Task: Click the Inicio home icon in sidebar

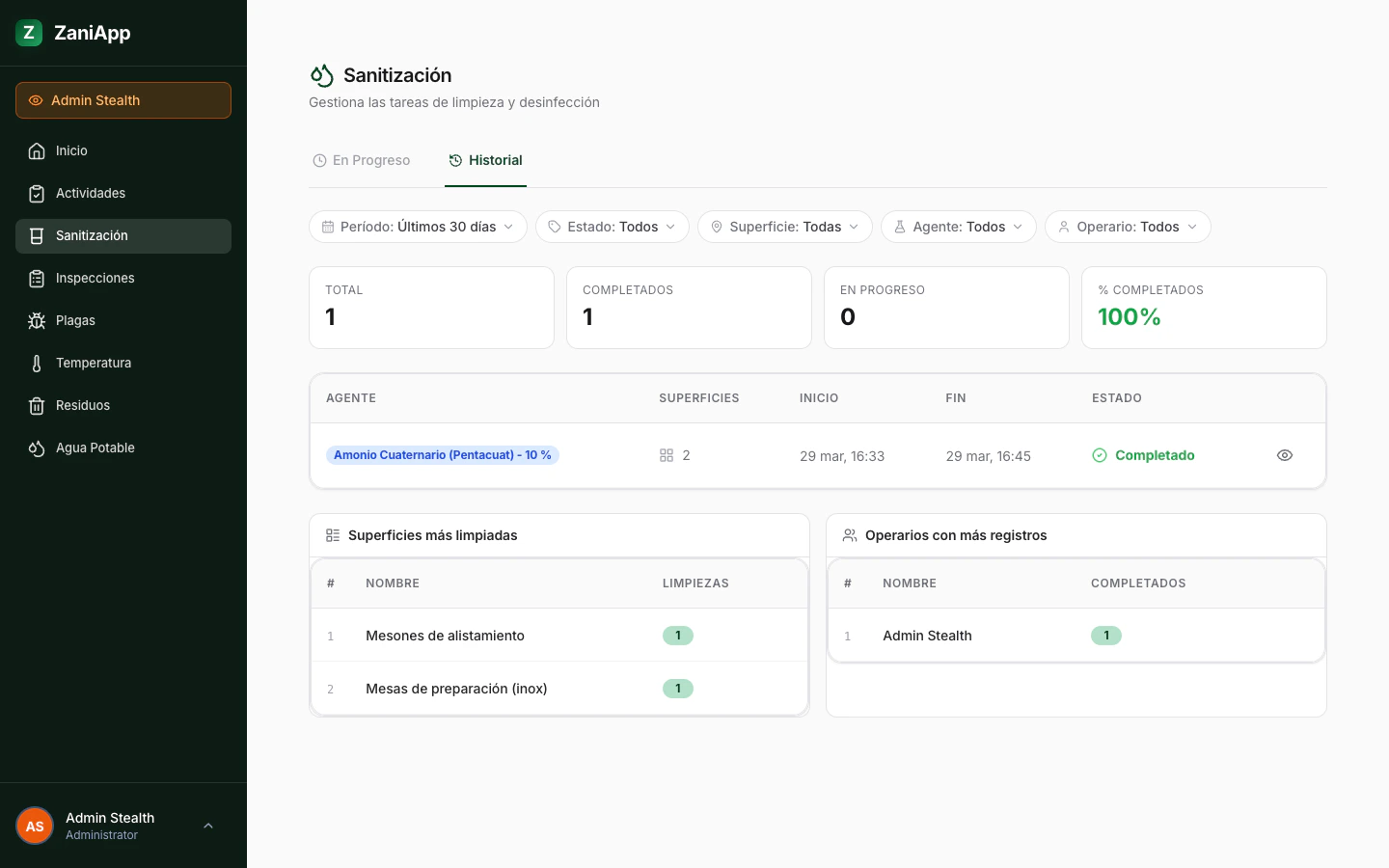Action: click(37, 150)
